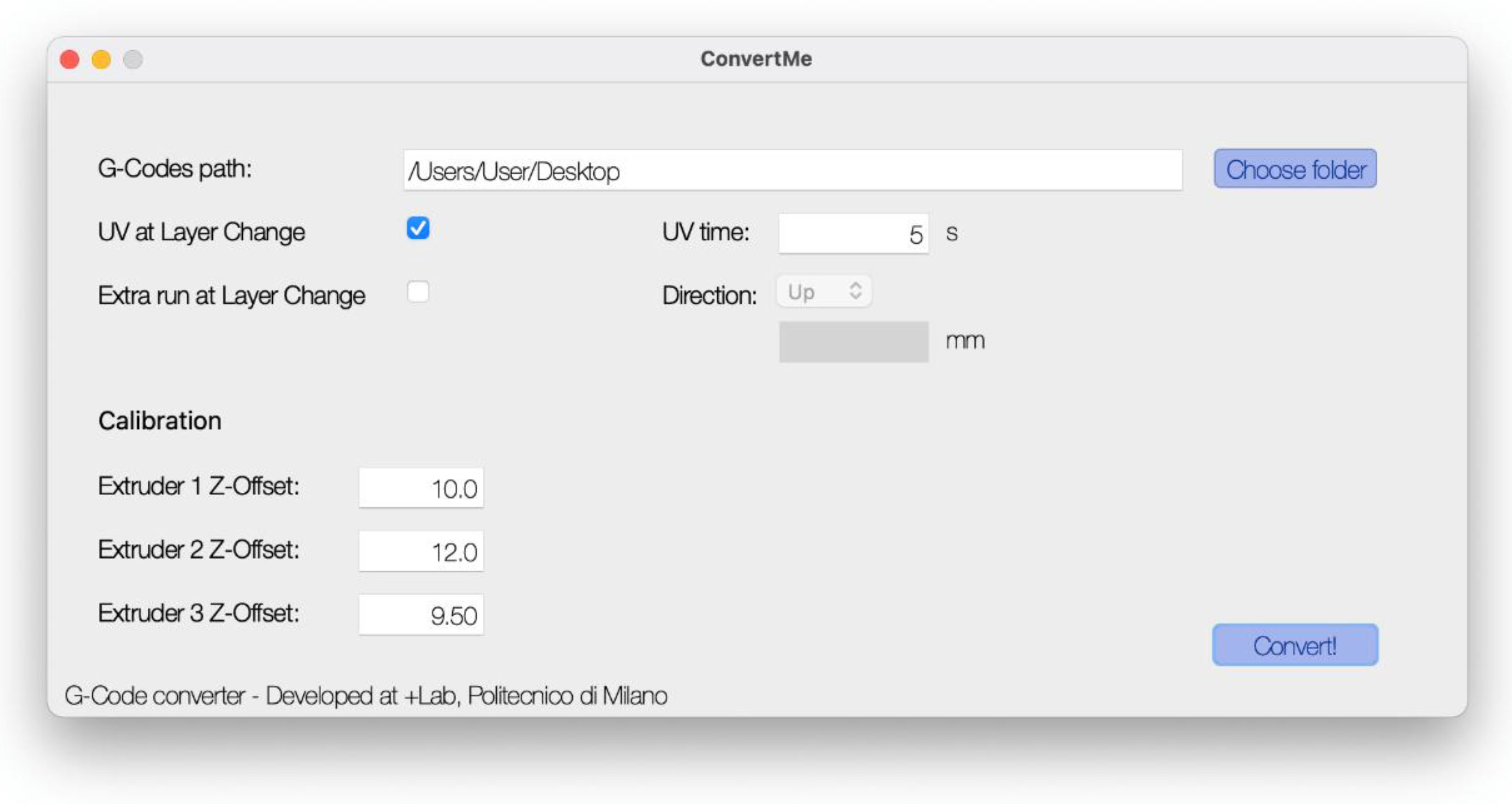Disable the UV at Layer Change checkbox

[418, 229]
